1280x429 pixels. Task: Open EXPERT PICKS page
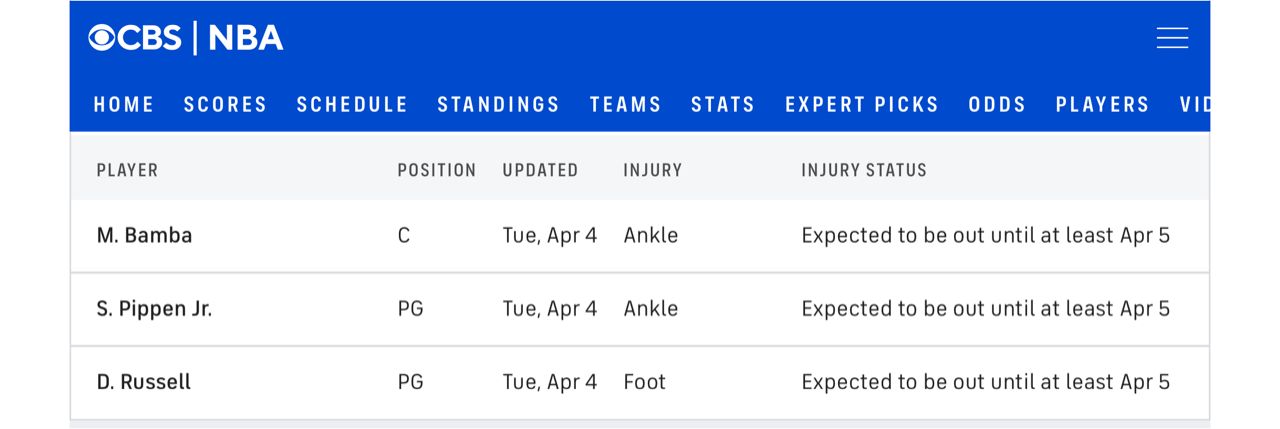pos(862,105)
